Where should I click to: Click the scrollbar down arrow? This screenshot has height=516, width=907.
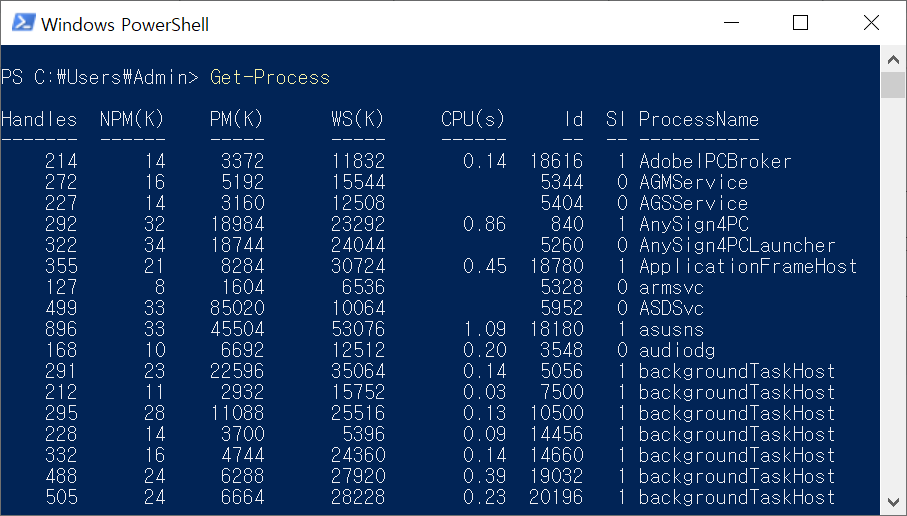(x=893, y=502)
